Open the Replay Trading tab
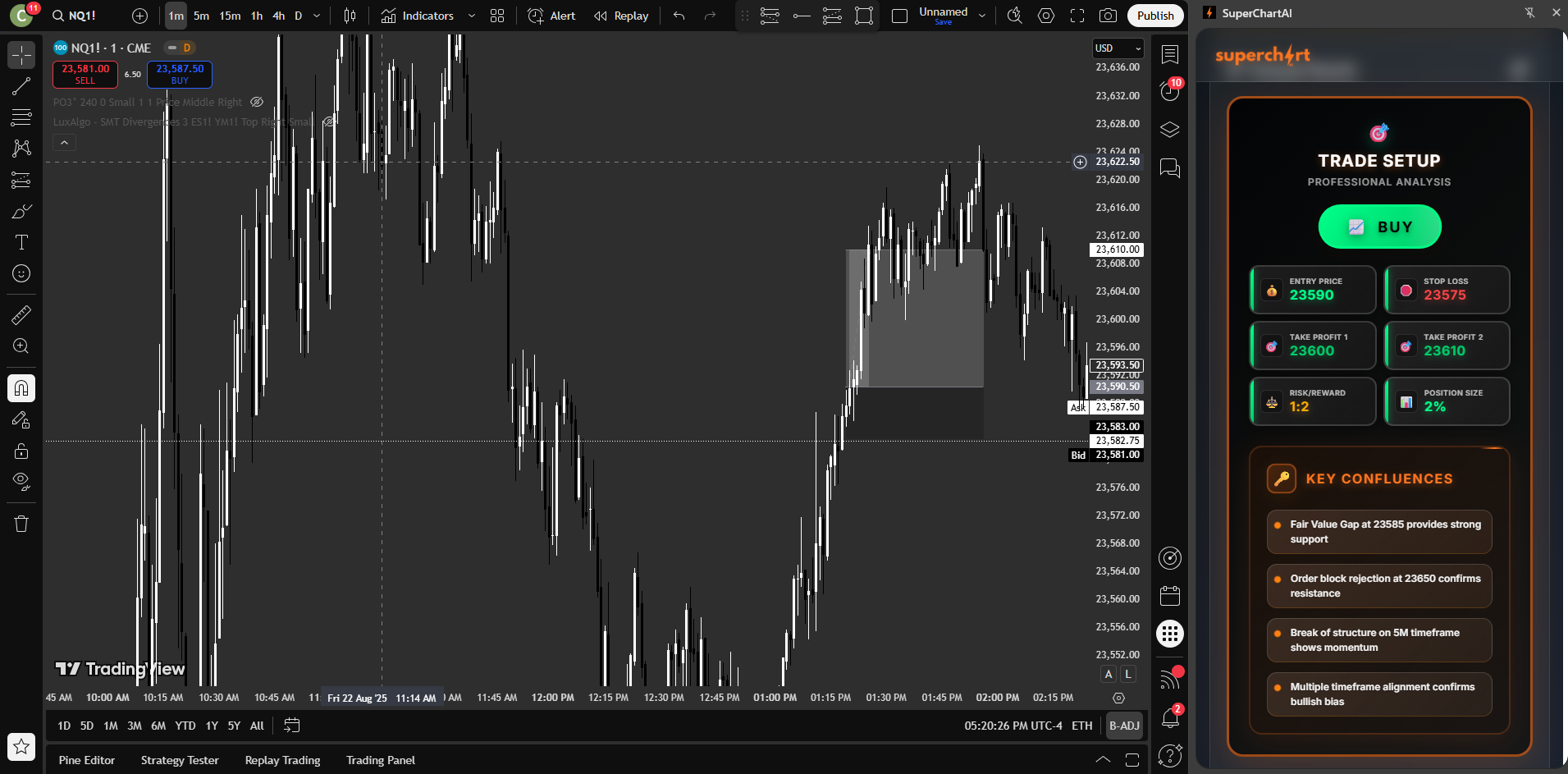 pyautogui.click(x=282, y=760)
